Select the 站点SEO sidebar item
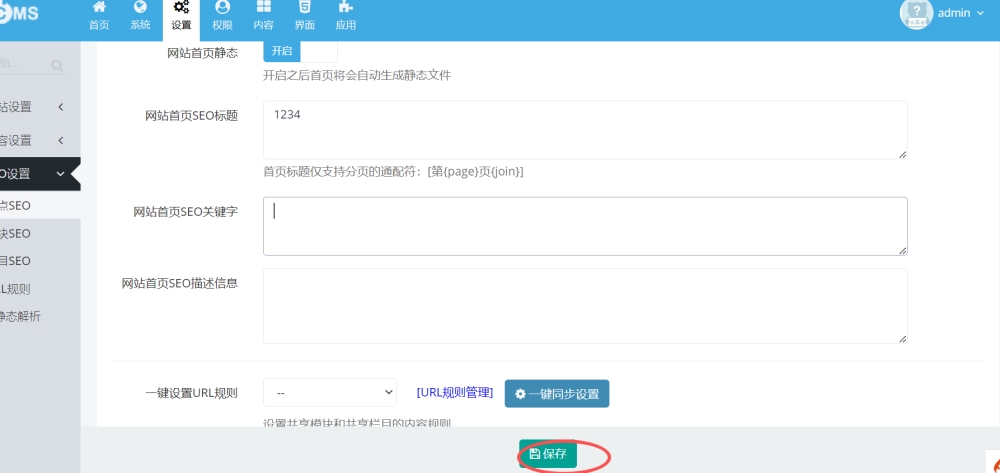Viewport: 1000px width, 473px height. pyautogui.click(x=20, y=205)
